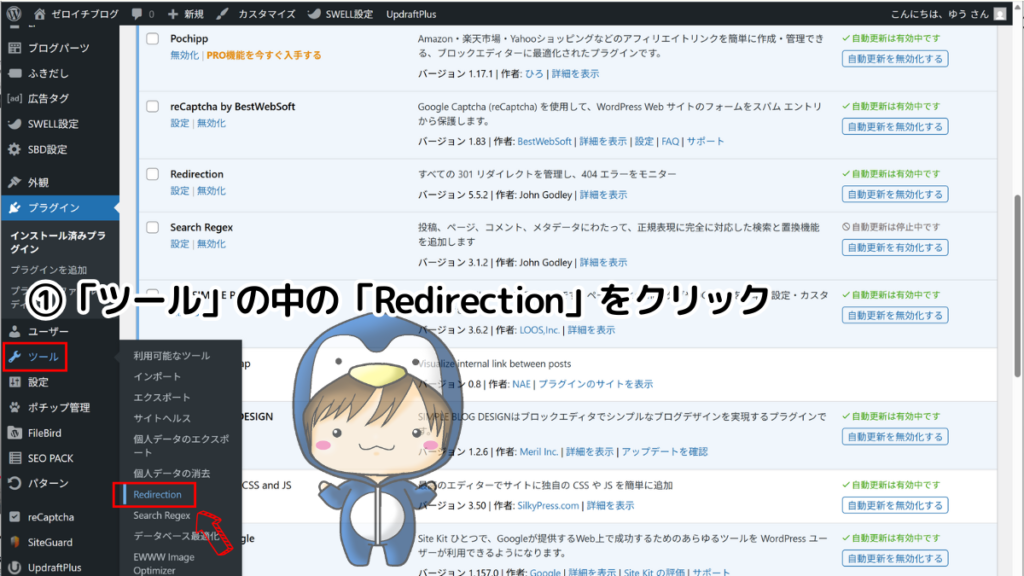Click the plus icon for 新規

tap(172, 14)
